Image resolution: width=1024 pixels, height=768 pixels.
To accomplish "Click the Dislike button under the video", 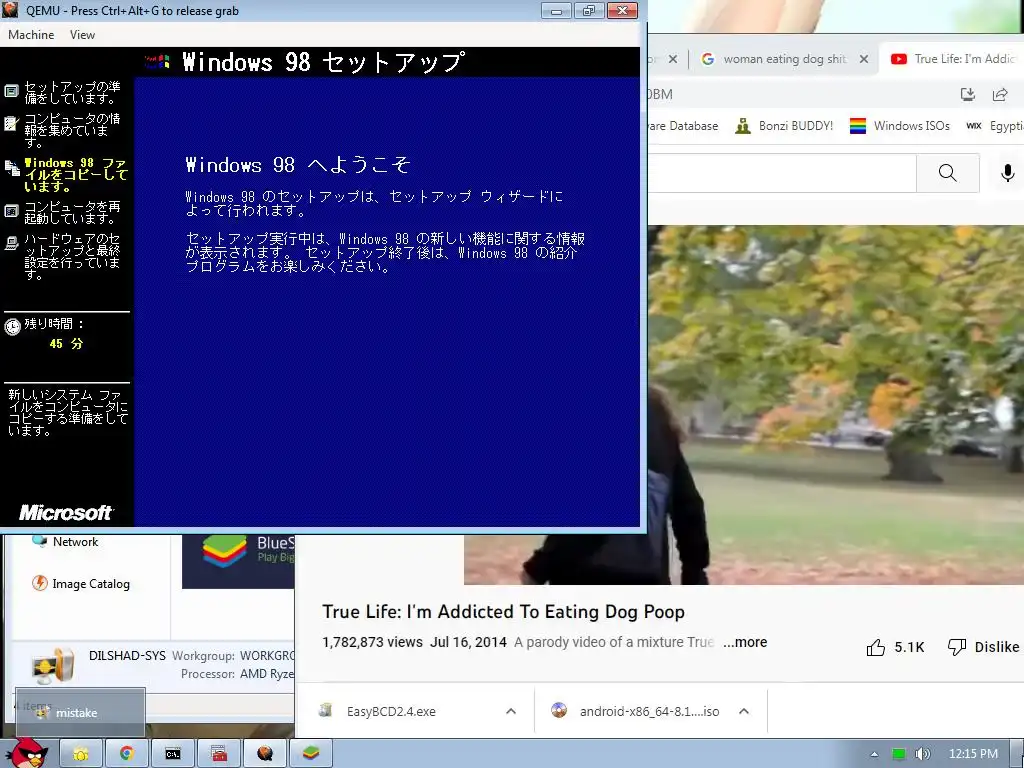I will coord(983,647).
